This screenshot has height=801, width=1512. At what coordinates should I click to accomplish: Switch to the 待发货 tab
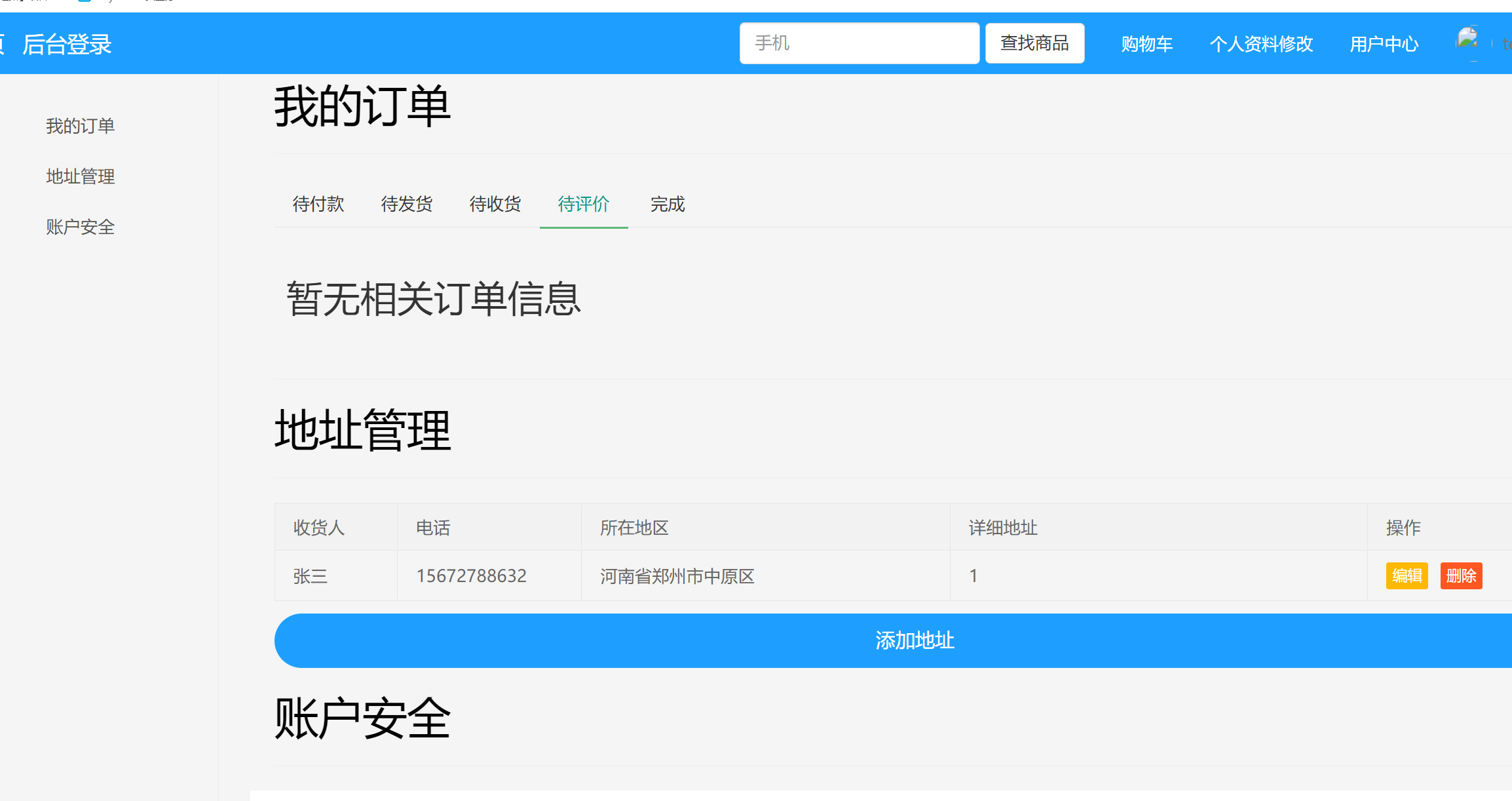tap(407, 205)
